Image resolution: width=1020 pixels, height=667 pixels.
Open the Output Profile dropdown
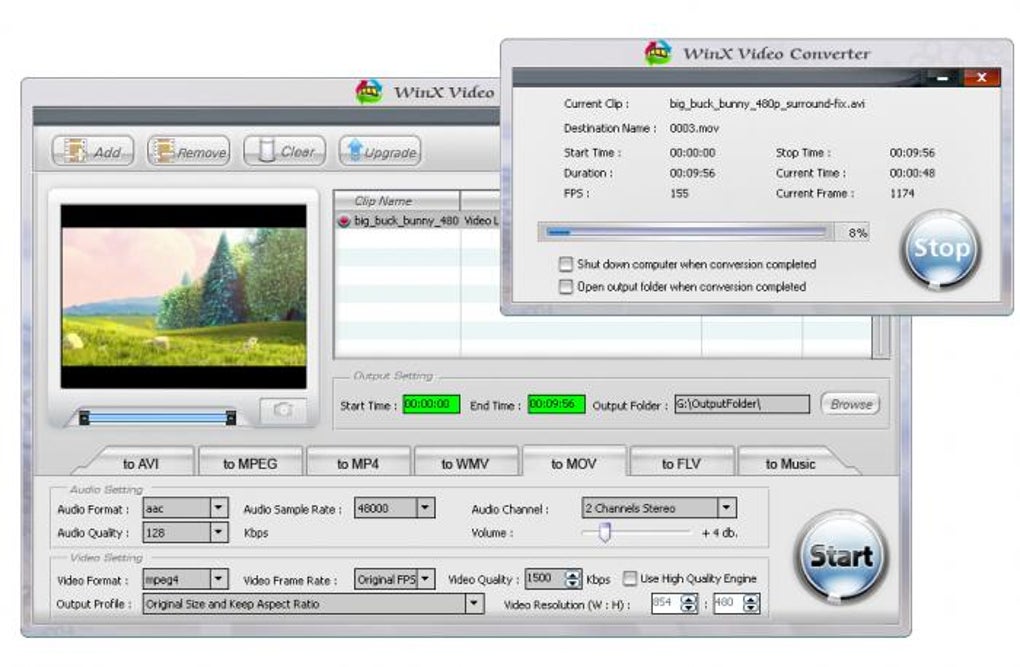click(474, 603)
